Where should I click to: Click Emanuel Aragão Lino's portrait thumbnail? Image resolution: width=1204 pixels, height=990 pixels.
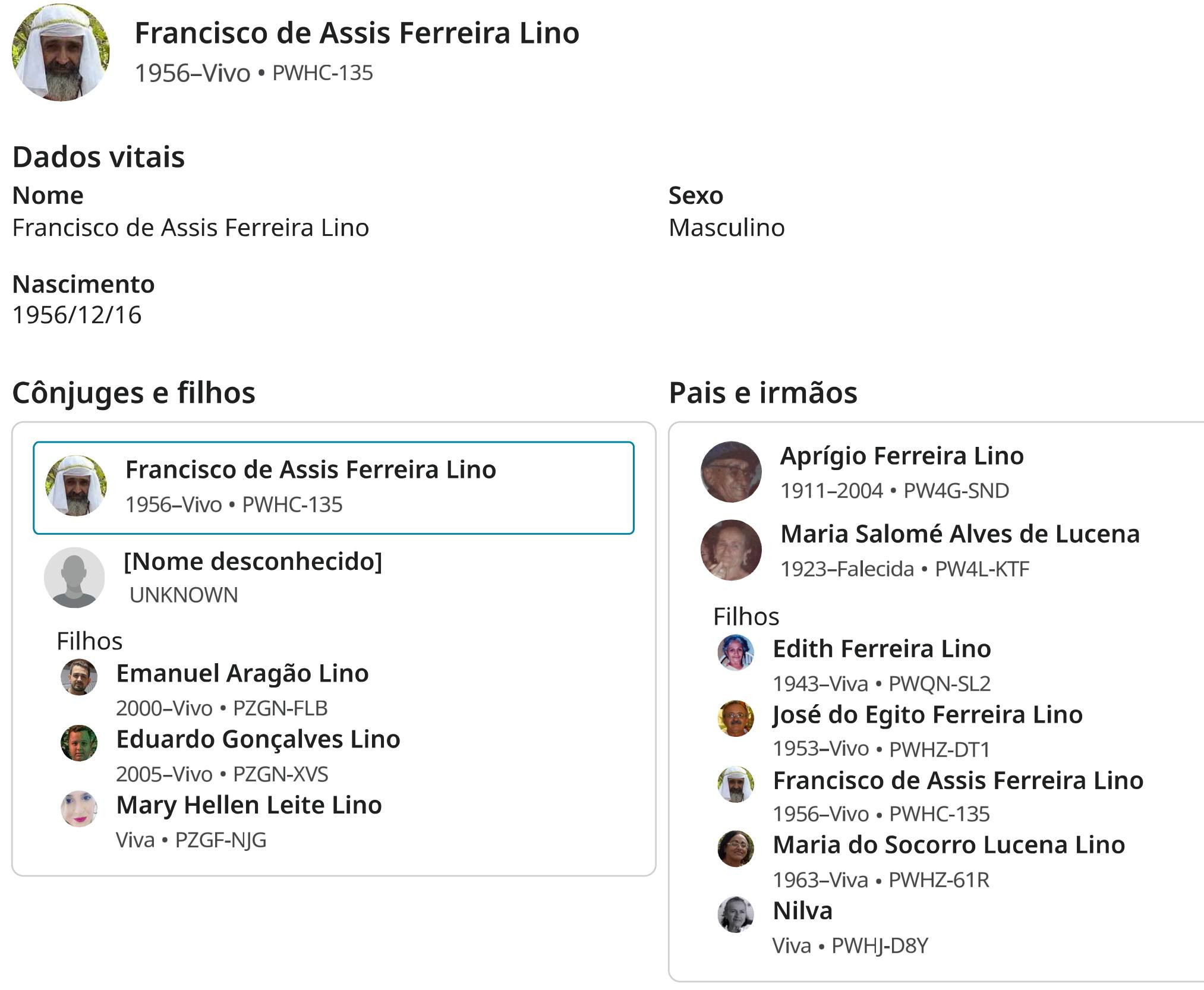79,677
